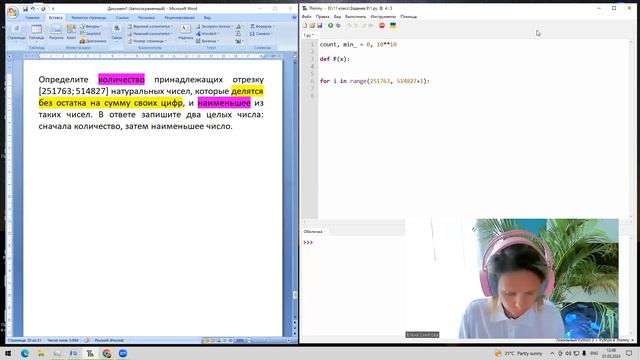640x360 pixels.
Task: Open Нижний колонтитул footer dropdown
Action: click(x=150, y=33)
